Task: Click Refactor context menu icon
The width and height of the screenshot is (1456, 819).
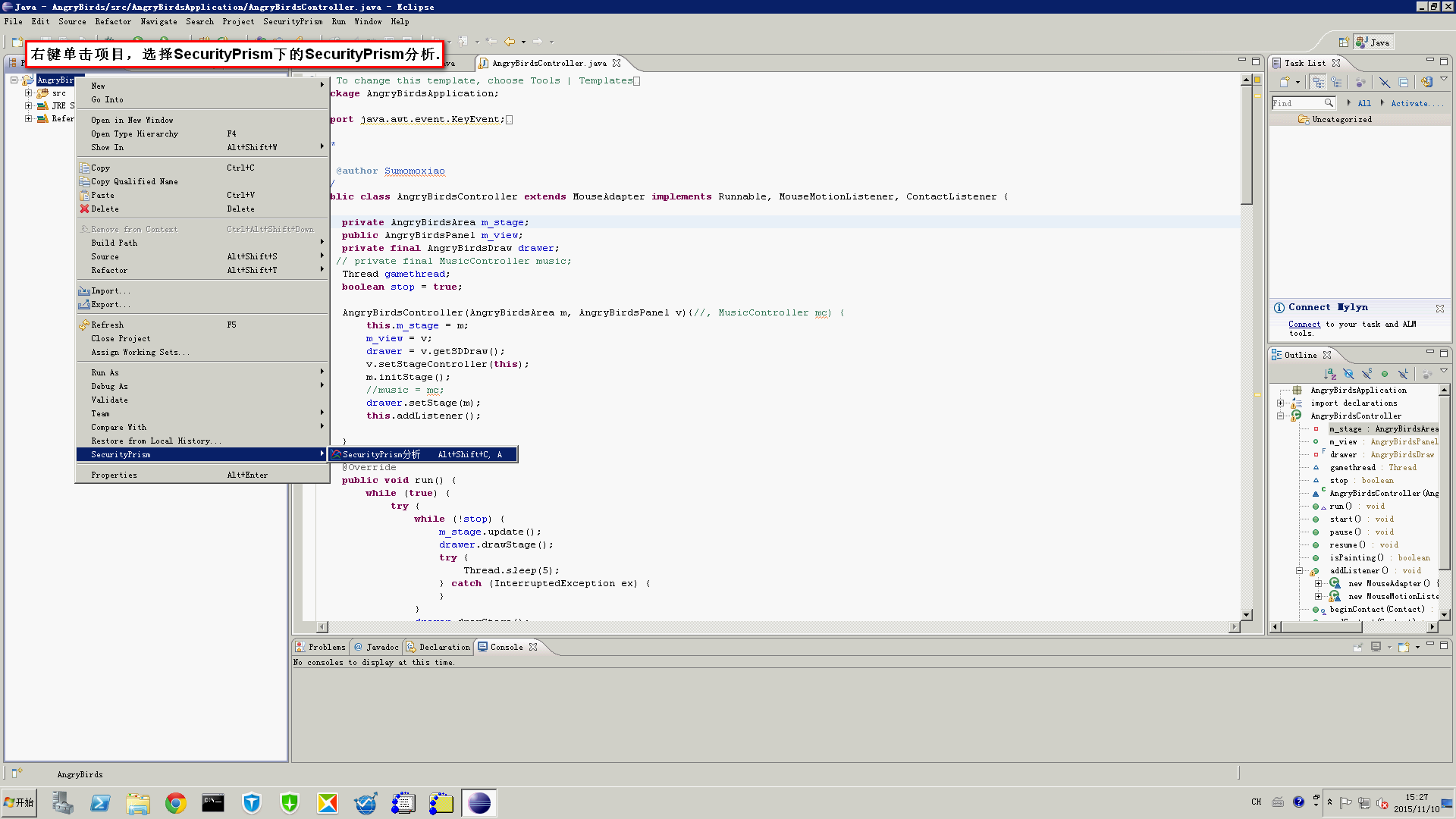Action: click(109, 270)
